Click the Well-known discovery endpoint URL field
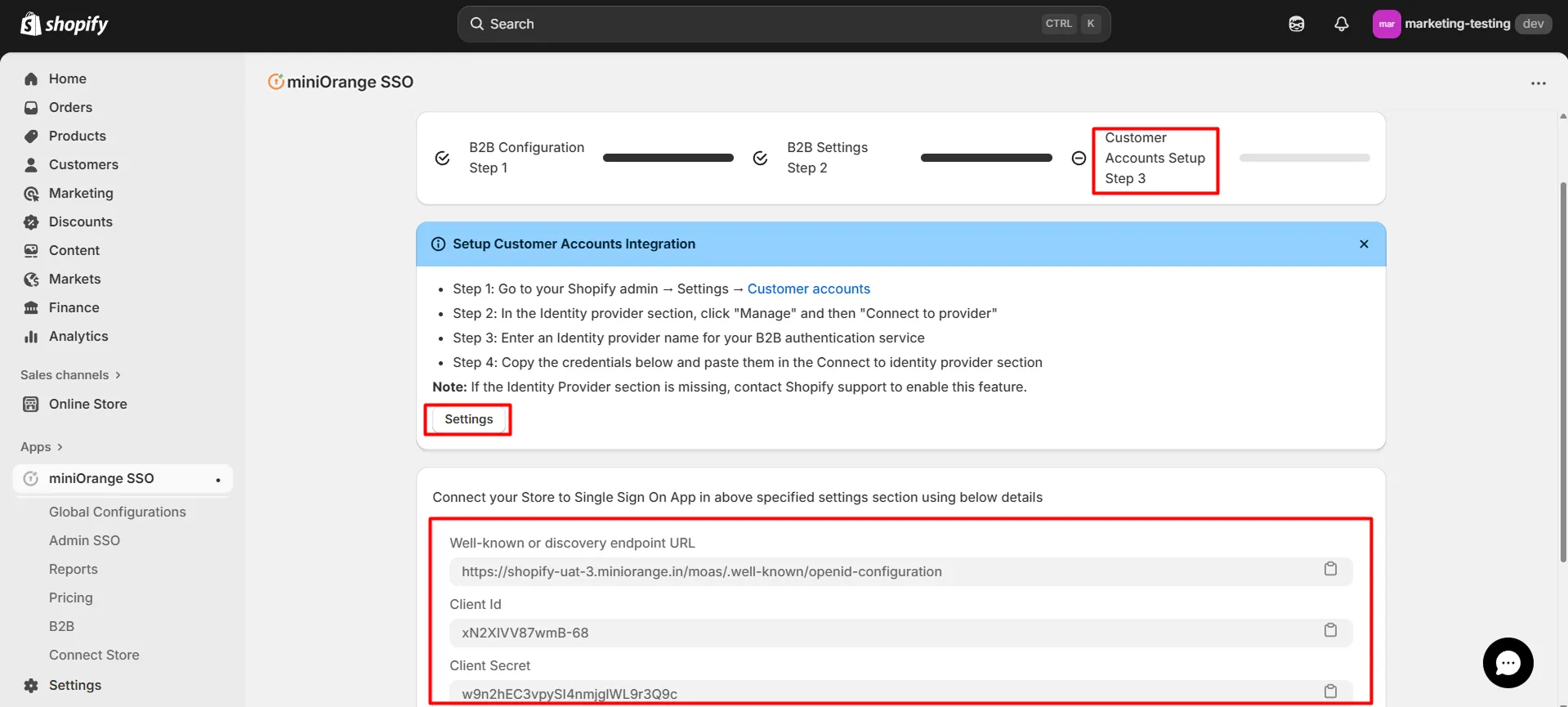This screenshot has width=1568, height=707. [x=900, y=571]
